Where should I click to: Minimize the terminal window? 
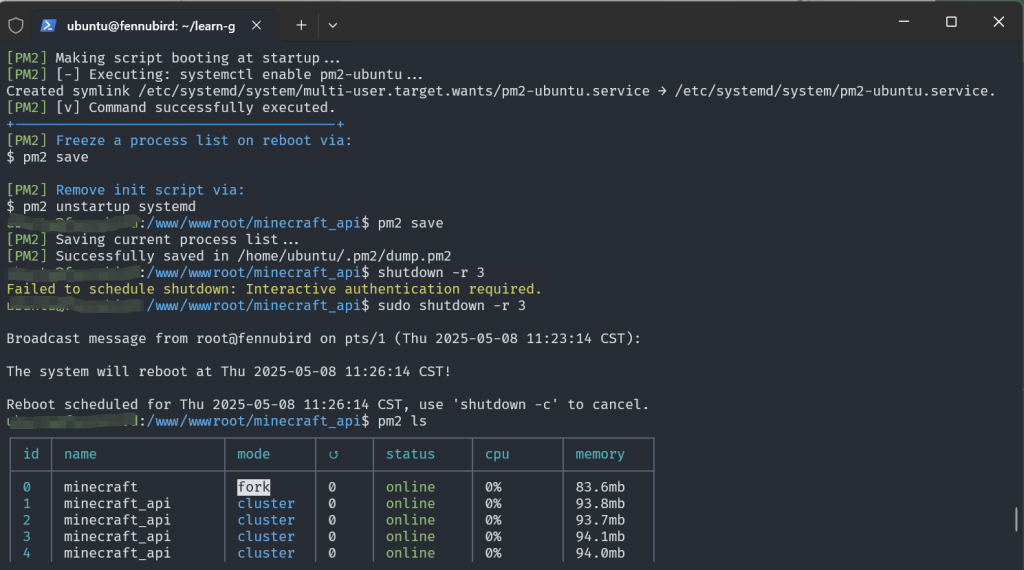pyautogui.click(x=904, y=22)
